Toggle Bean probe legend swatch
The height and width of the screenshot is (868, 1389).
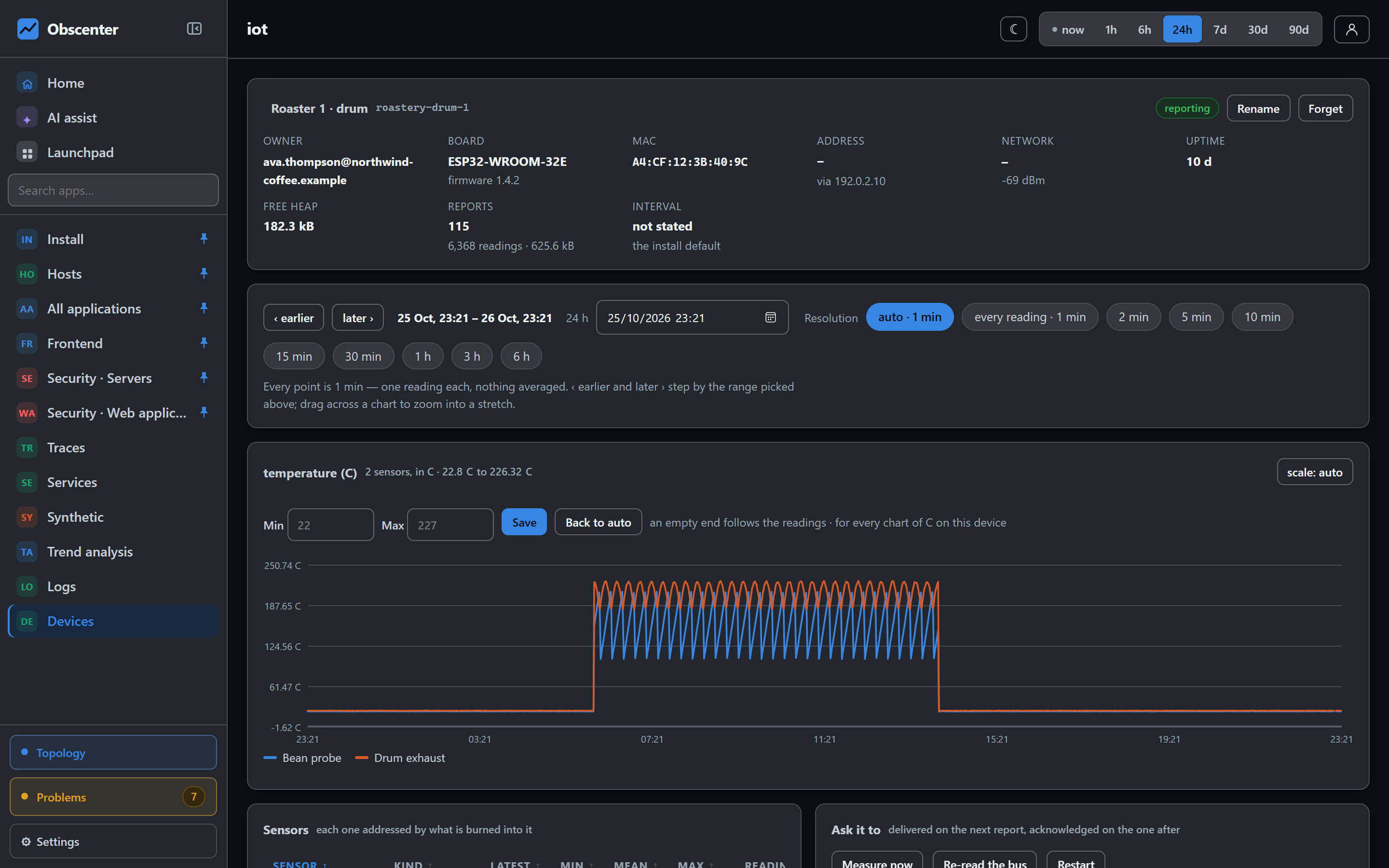(270, 758)
